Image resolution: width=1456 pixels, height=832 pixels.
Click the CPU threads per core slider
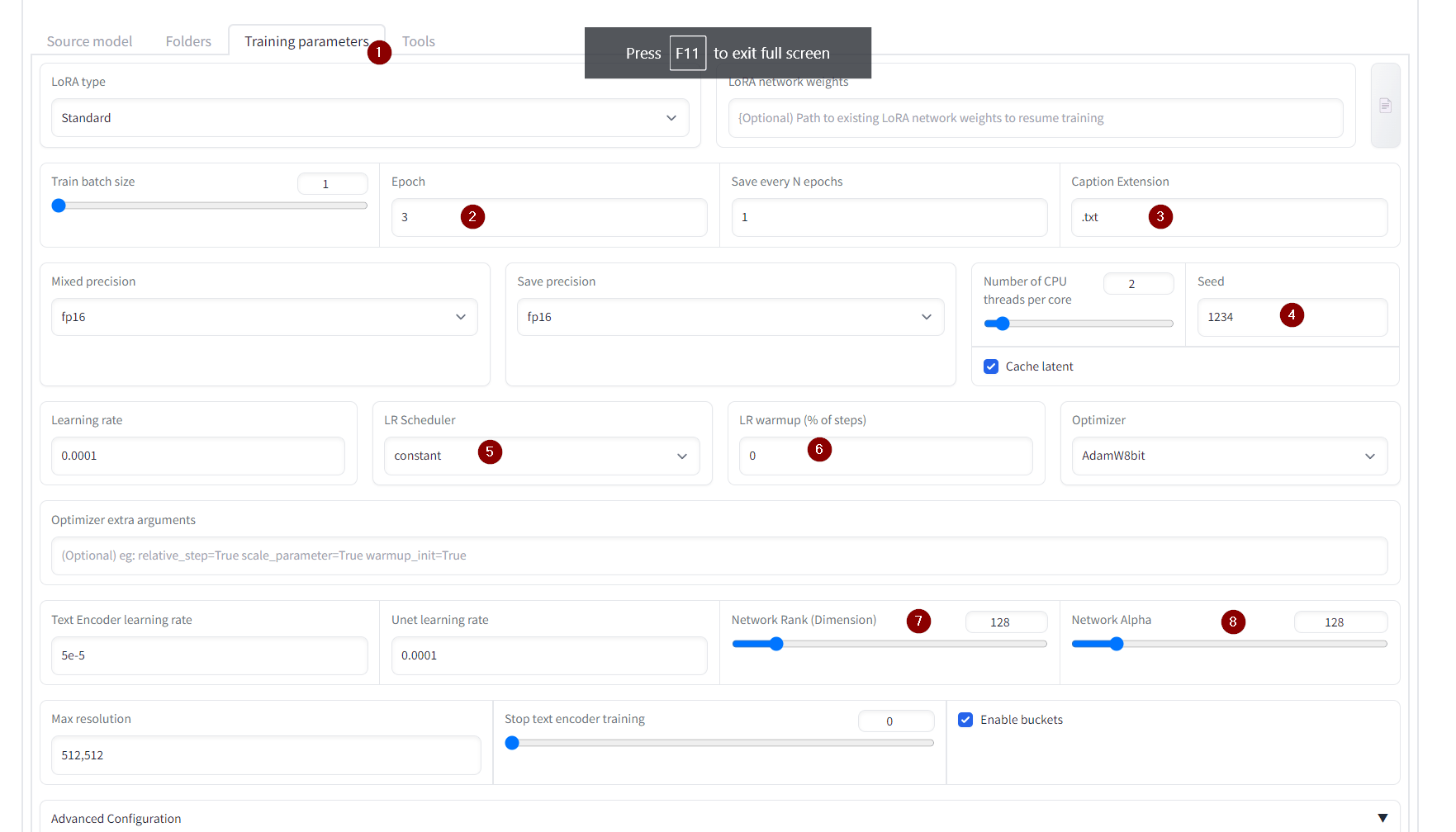coord(1079,324)
